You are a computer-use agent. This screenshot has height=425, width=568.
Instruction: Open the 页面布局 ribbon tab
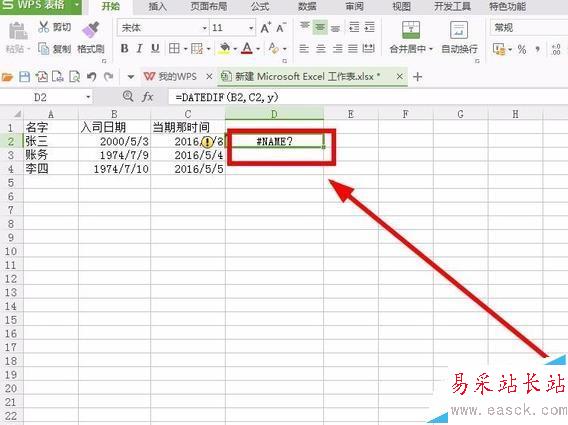point(208,7)
